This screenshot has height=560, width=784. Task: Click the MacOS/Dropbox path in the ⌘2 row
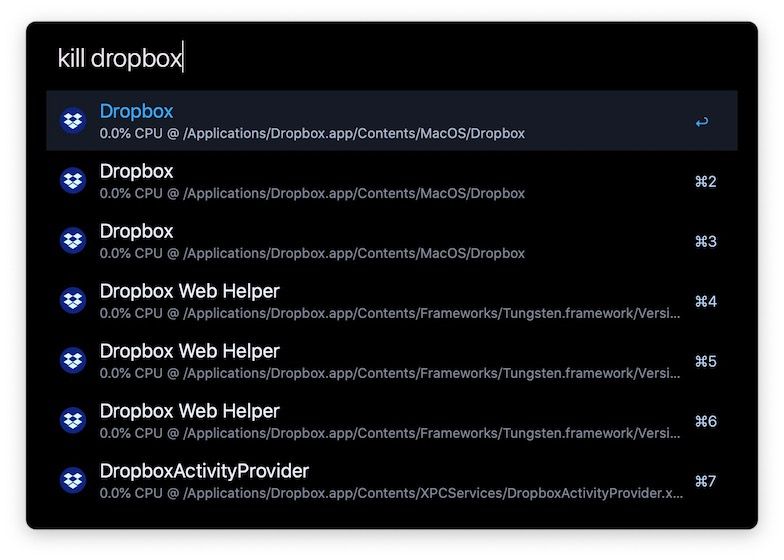(x=354, y=194)
